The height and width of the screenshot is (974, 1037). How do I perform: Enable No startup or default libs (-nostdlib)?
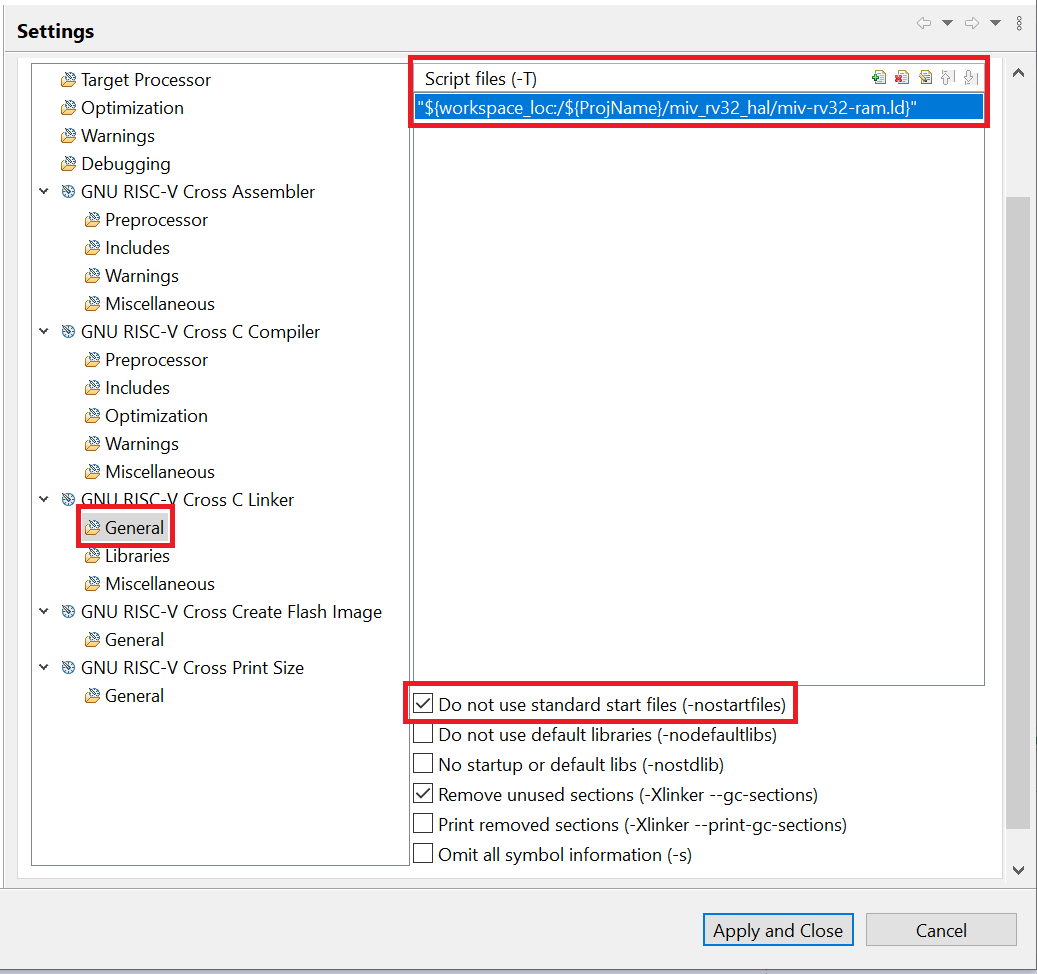coord(423,764)
